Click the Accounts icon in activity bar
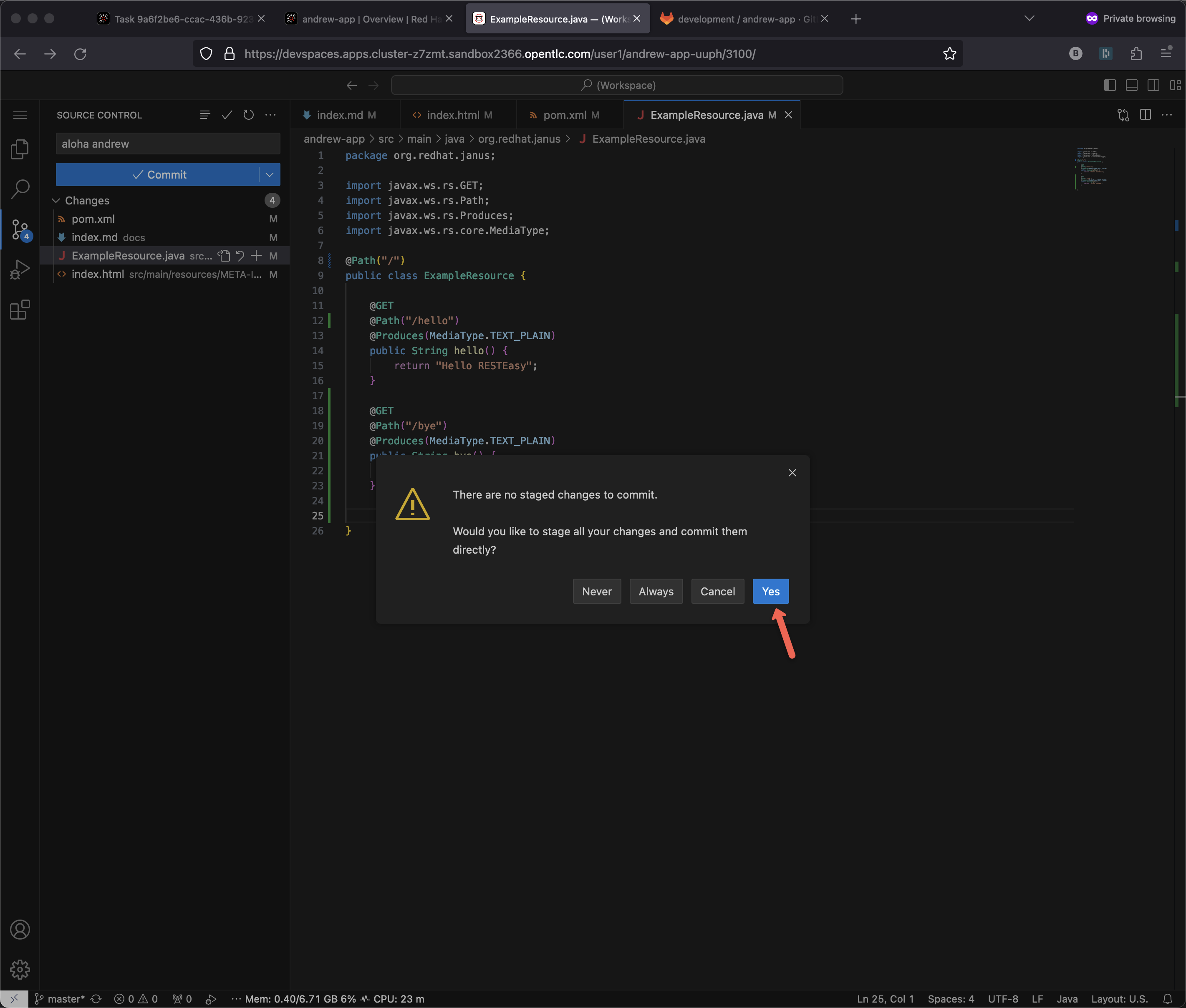Image resolution: width=1186 pixels, height=1008 pixels. click(20, 930)
